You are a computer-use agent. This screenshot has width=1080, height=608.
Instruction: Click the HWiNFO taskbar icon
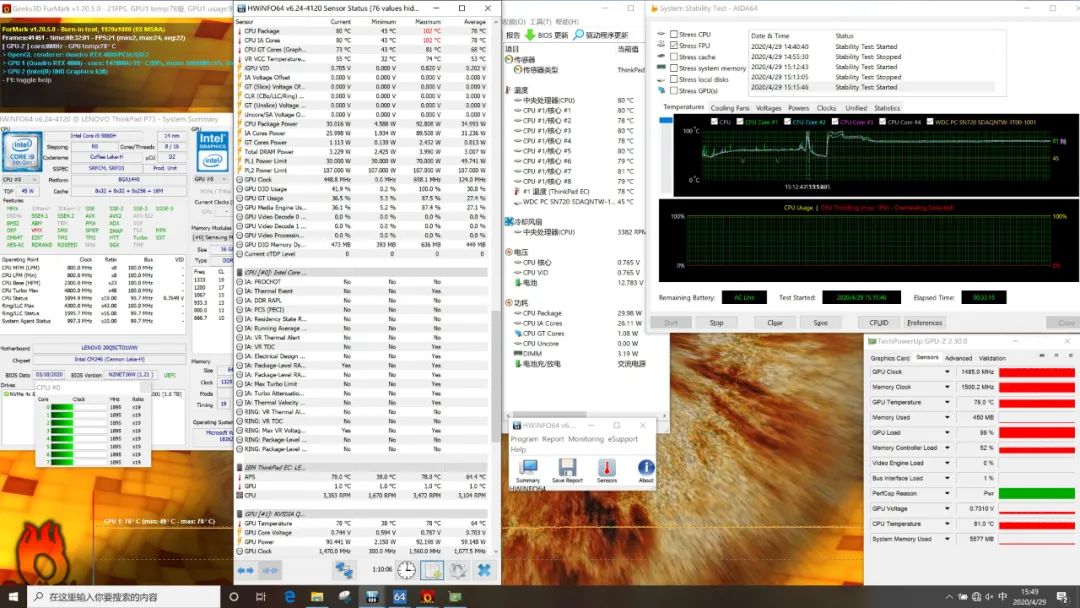[372, 596]
